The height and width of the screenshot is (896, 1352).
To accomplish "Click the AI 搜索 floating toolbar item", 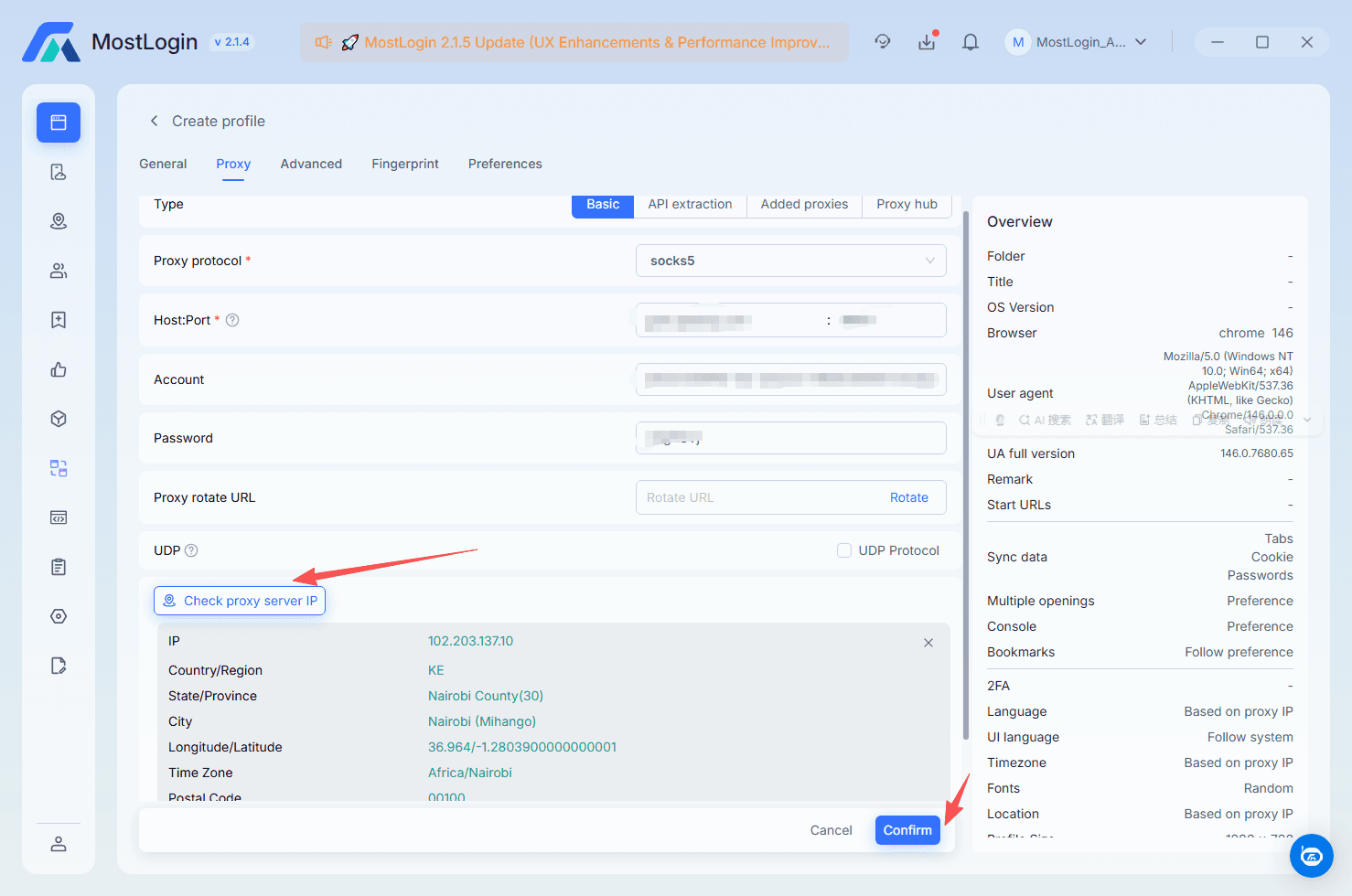I will 1045,420.
